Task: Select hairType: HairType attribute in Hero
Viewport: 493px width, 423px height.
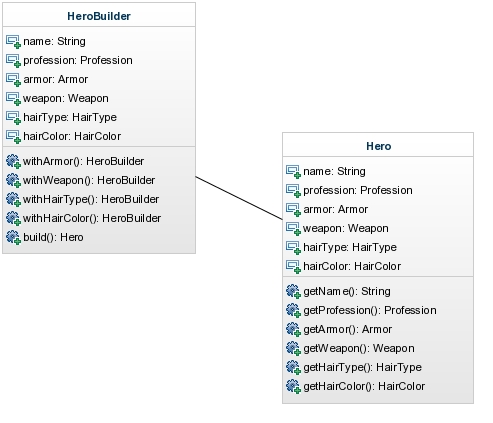Action: point(350,247)
